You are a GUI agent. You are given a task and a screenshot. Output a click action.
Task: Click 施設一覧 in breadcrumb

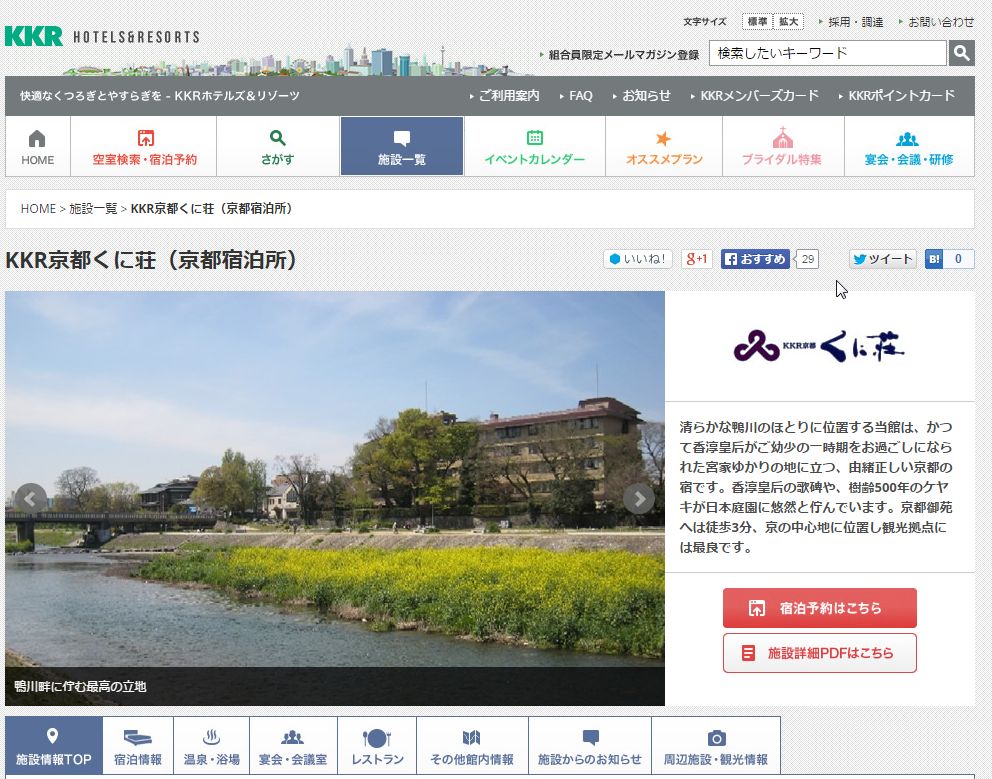(93, 209)
